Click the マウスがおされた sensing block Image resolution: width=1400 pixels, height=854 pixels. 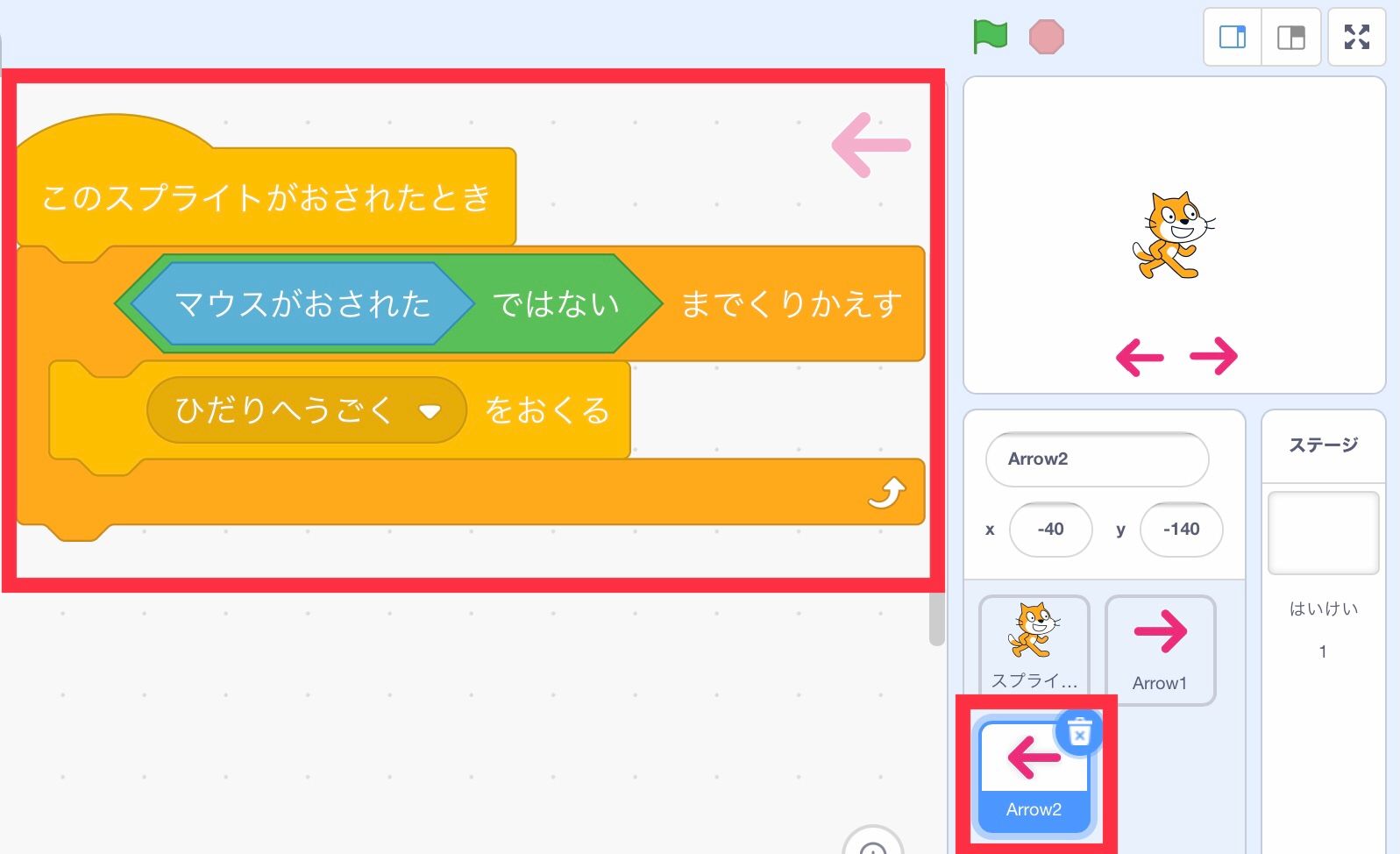302,303
